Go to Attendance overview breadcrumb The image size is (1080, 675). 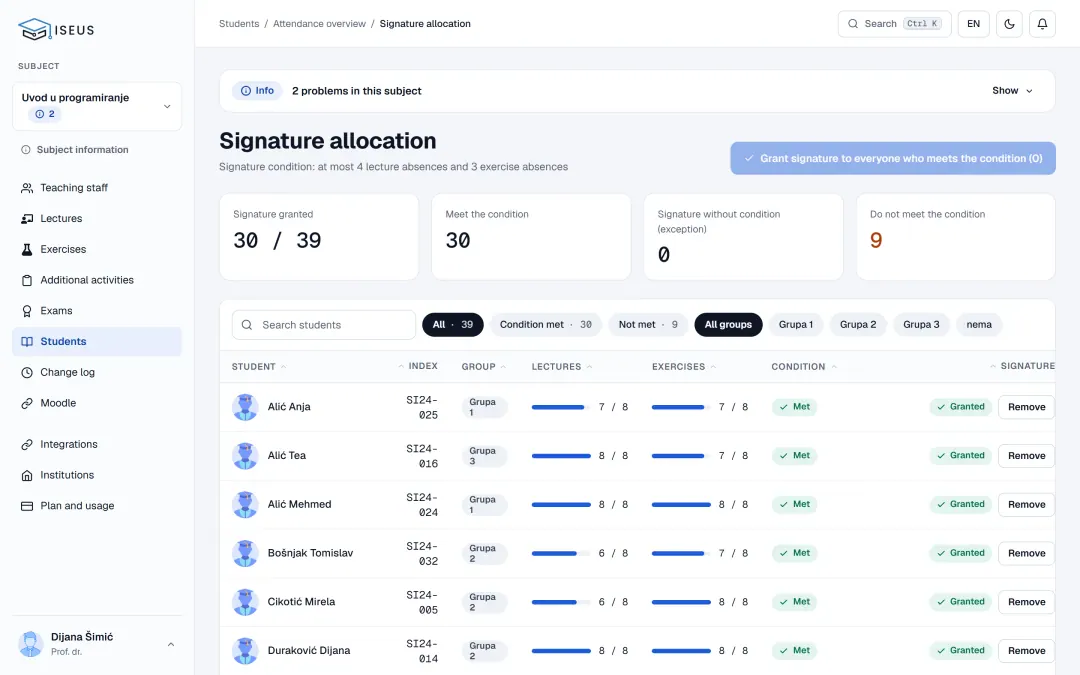[319, 24]
